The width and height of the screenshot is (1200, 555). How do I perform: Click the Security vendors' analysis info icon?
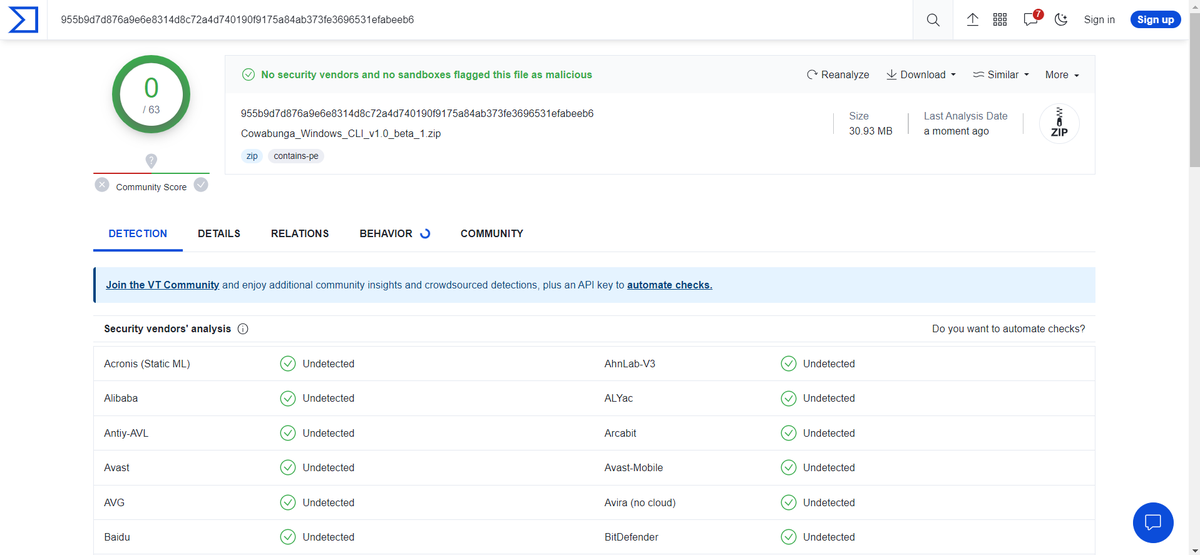[x=243, y=329]
